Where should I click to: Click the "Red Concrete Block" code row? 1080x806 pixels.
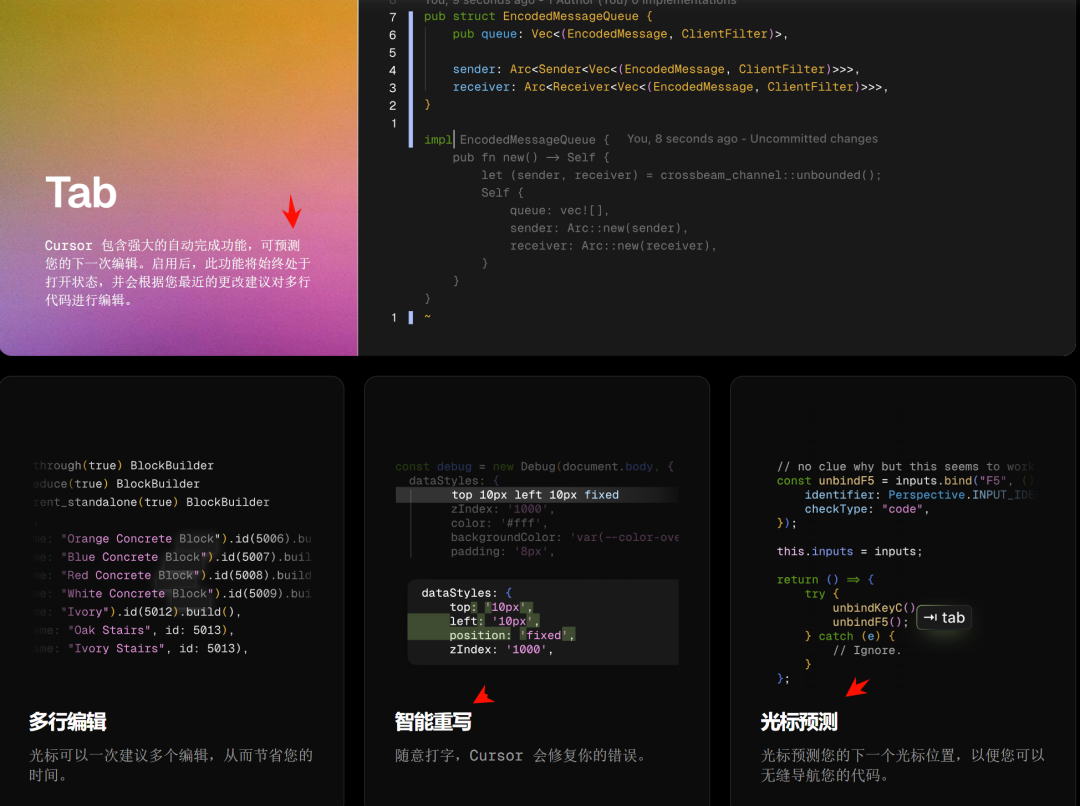pos(172,575)
